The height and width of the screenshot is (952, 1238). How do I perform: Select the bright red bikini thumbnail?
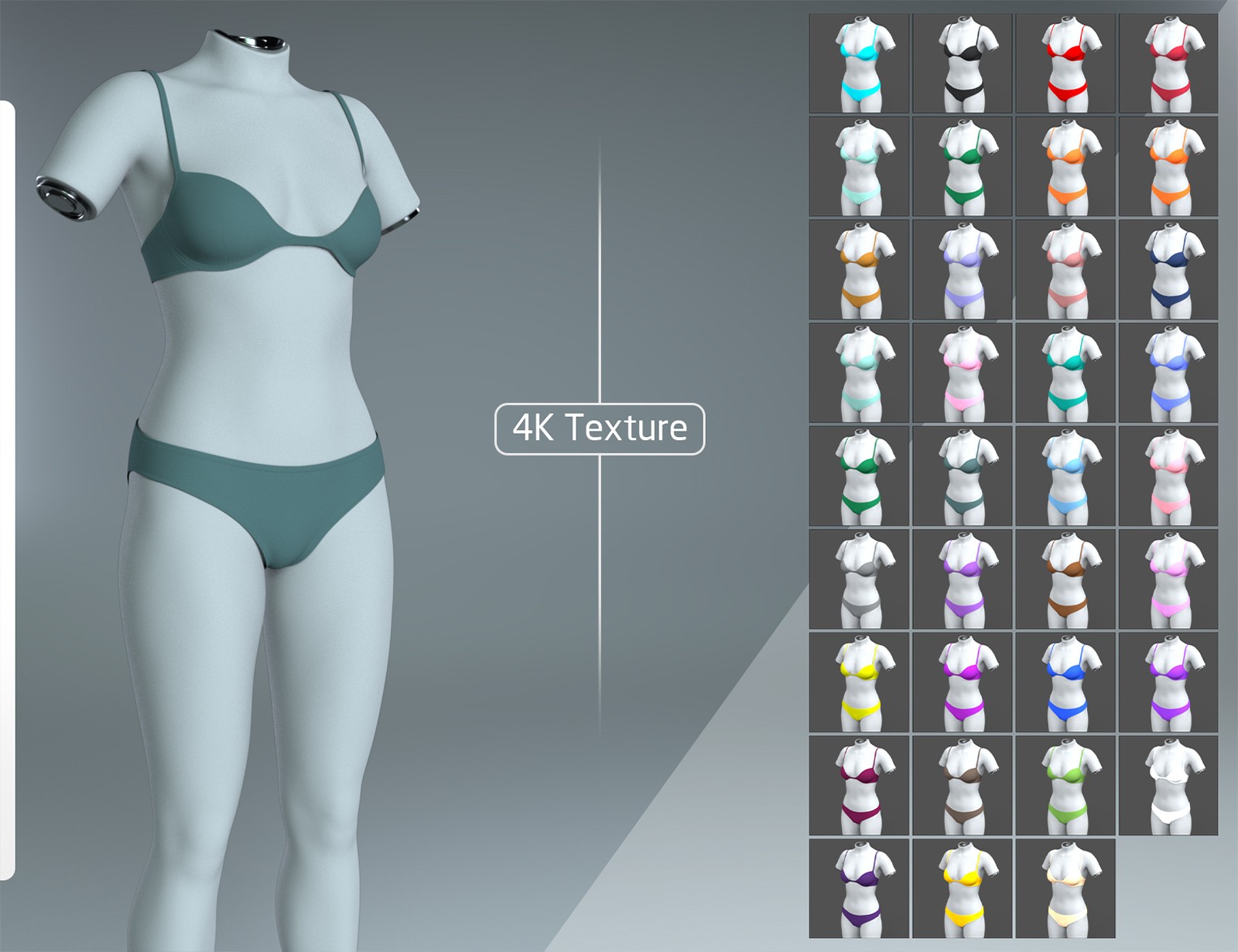pos(1065,63)
